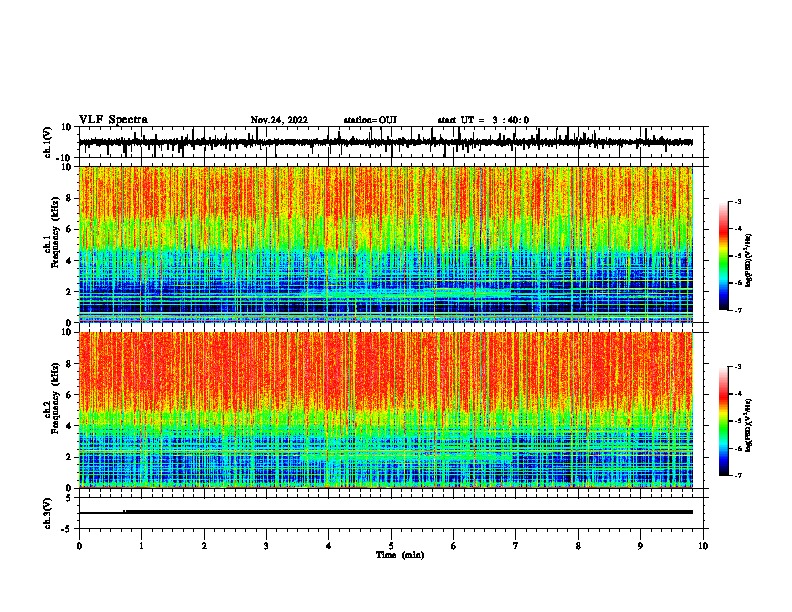The width and height of the screenshot is (792, 612).
Task: Select the "Time (min)" axis label
Action: coord(400,555)
